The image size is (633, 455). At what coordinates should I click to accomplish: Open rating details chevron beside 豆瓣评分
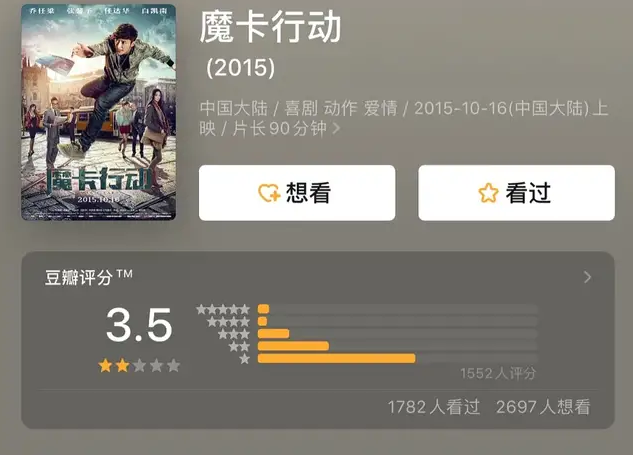(587, 277)
